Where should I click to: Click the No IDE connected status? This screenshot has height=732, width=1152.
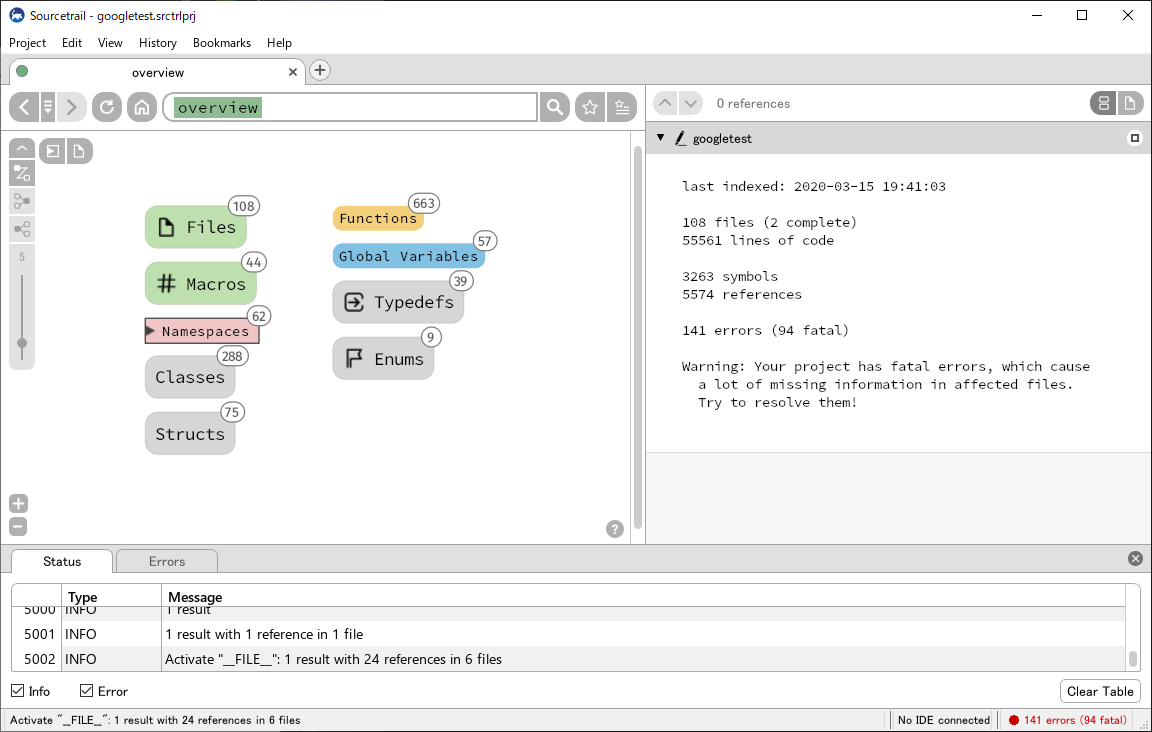click(x=944, y=720)
